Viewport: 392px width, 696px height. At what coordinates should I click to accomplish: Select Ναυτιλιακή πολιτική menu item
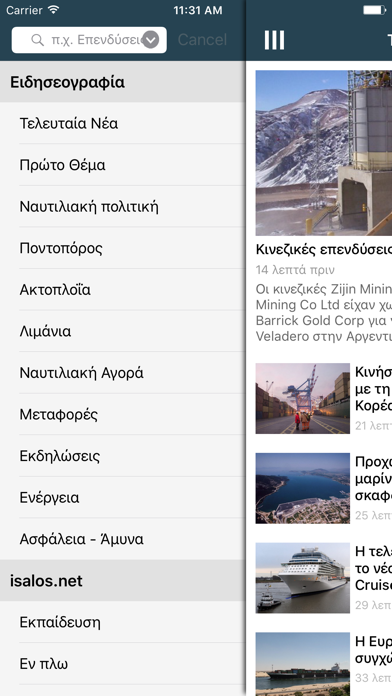pyautogui.click(x=122, y=207)
